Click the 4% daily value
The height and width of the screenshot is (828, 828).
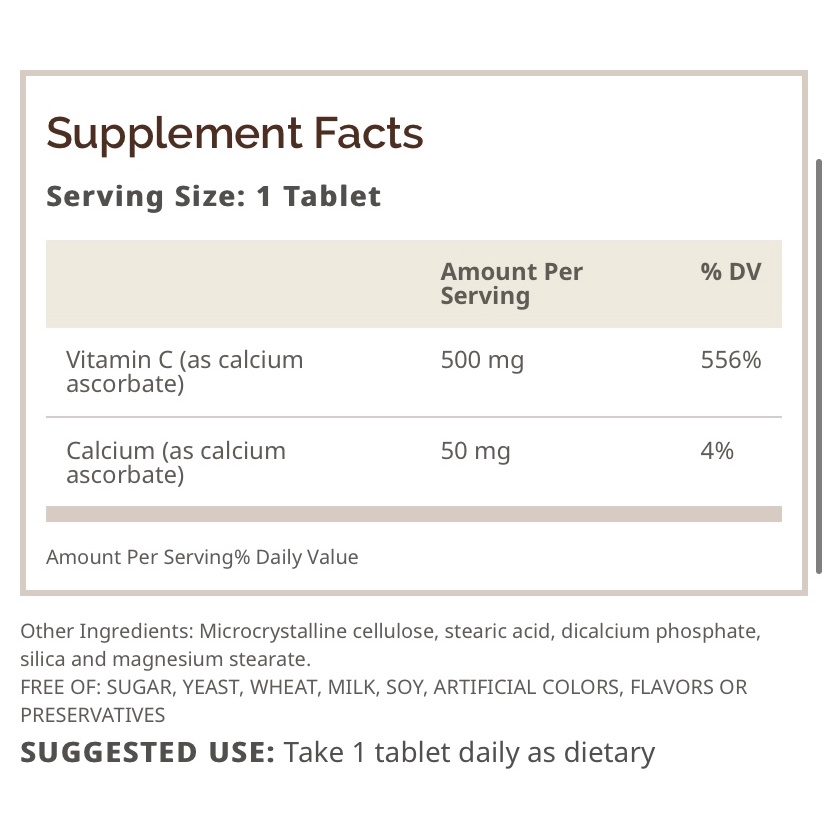pos(717,451)
